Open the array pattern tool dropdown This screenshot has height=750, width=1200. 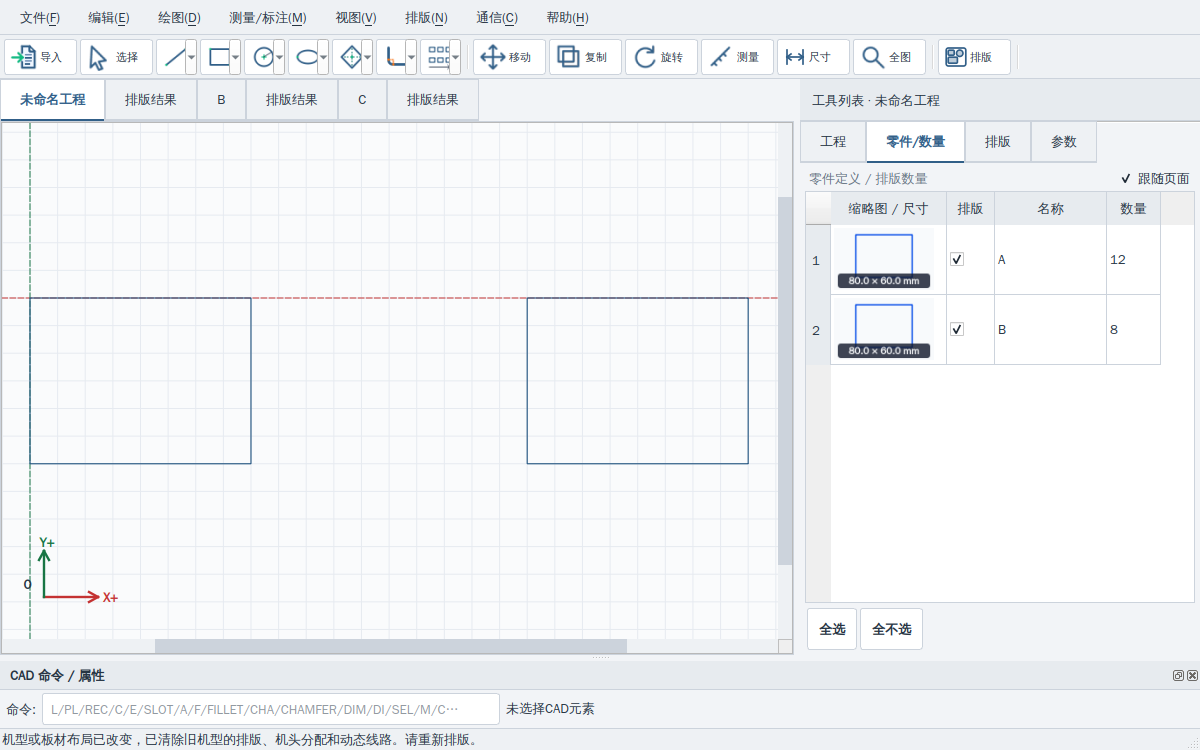pos(455,57)
